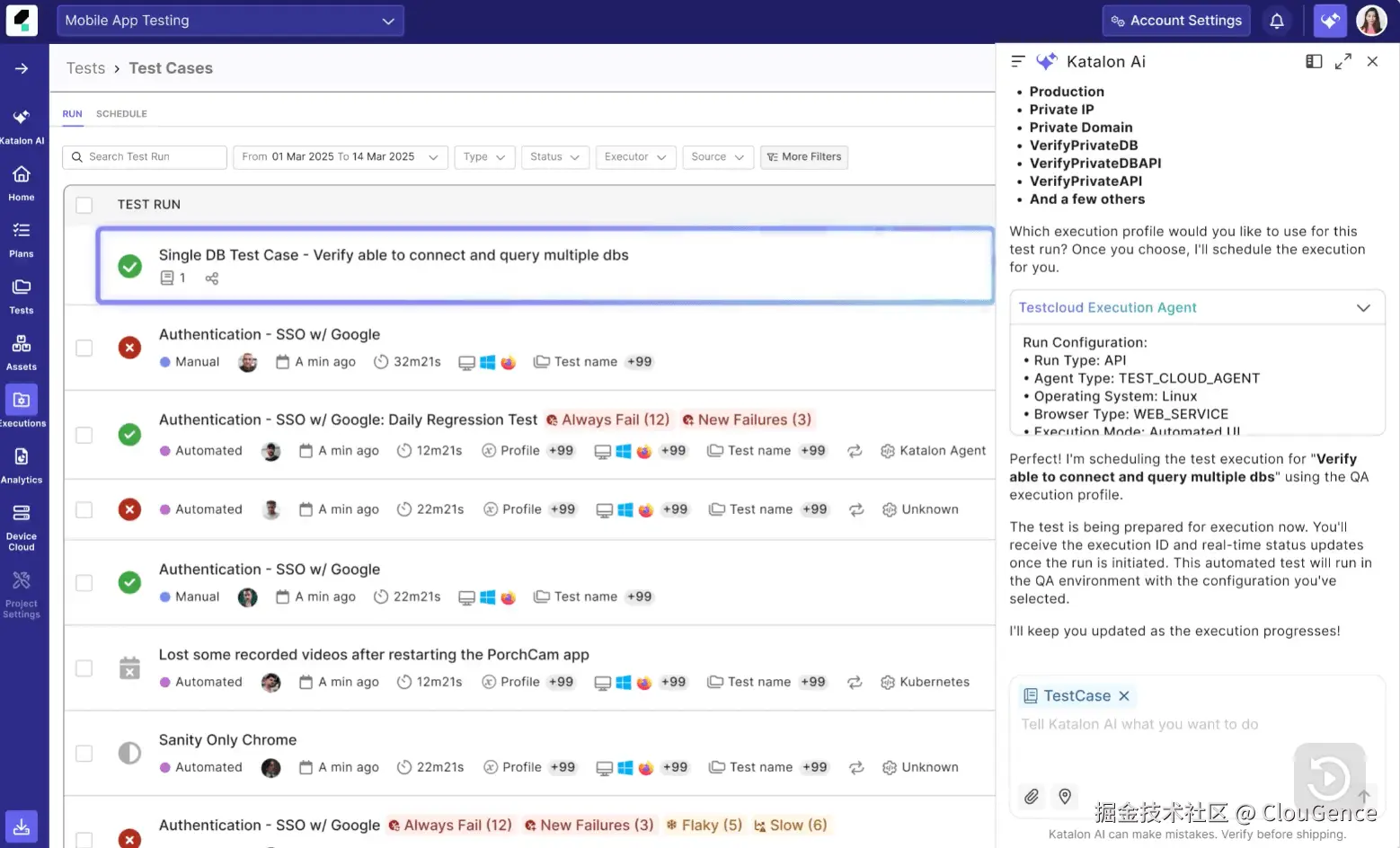Image resolution: width=1400 pixels, height=848 pixels.
Task: Go to Home in sidebar
Action: tap(22, 183)
